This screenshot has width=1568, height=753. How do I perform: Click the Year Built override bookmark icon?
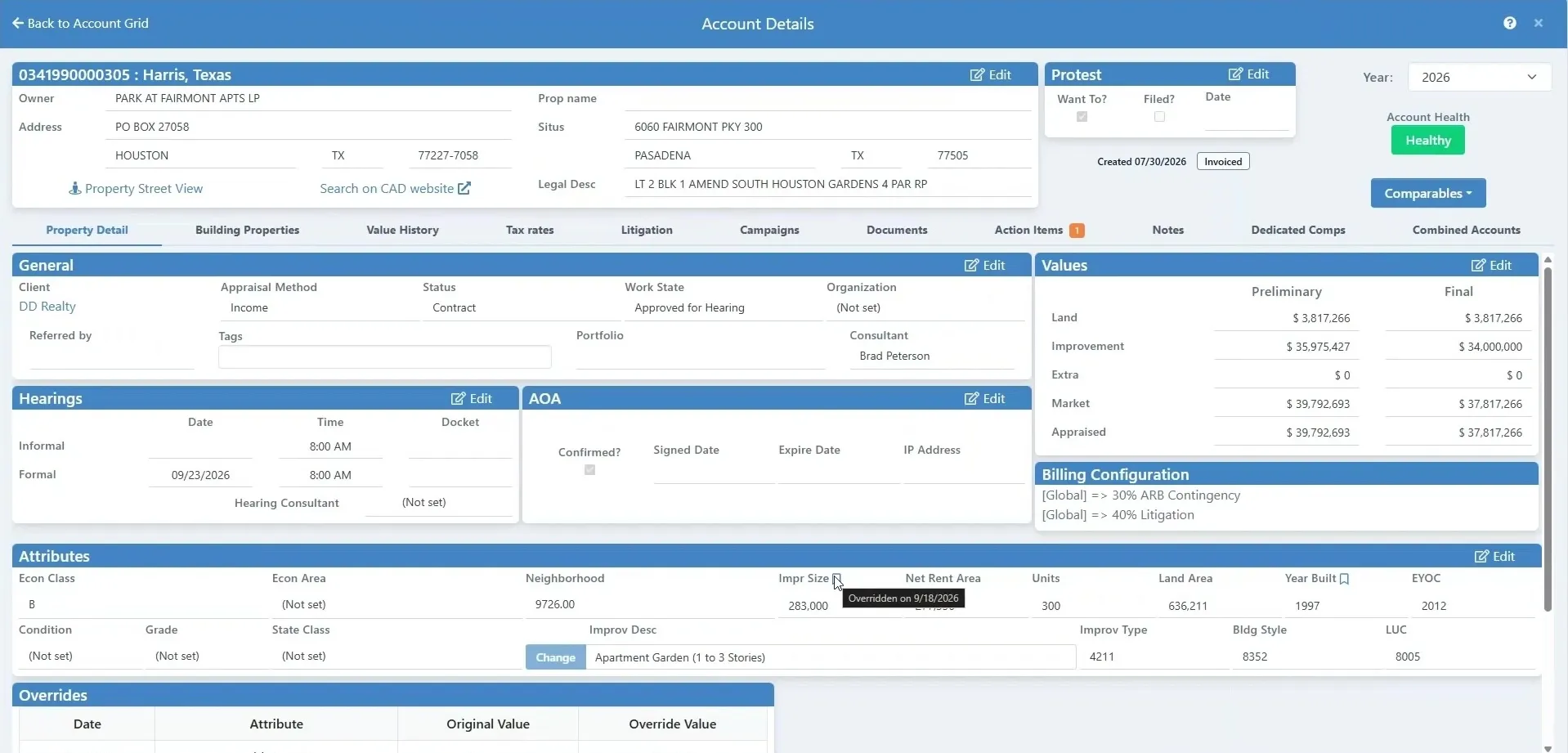[x=1344, y=578]
